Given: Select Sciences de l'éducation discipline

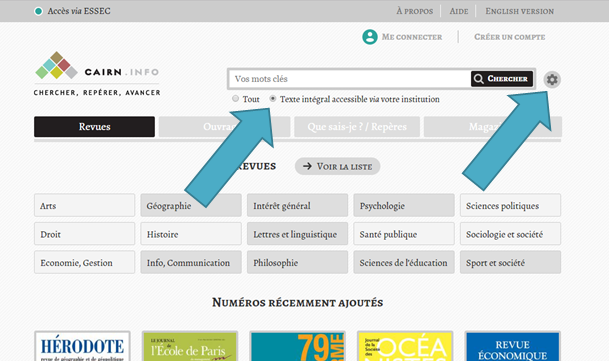Looking at the screenshot, I should pyautogui.click(x=404, y=262).
